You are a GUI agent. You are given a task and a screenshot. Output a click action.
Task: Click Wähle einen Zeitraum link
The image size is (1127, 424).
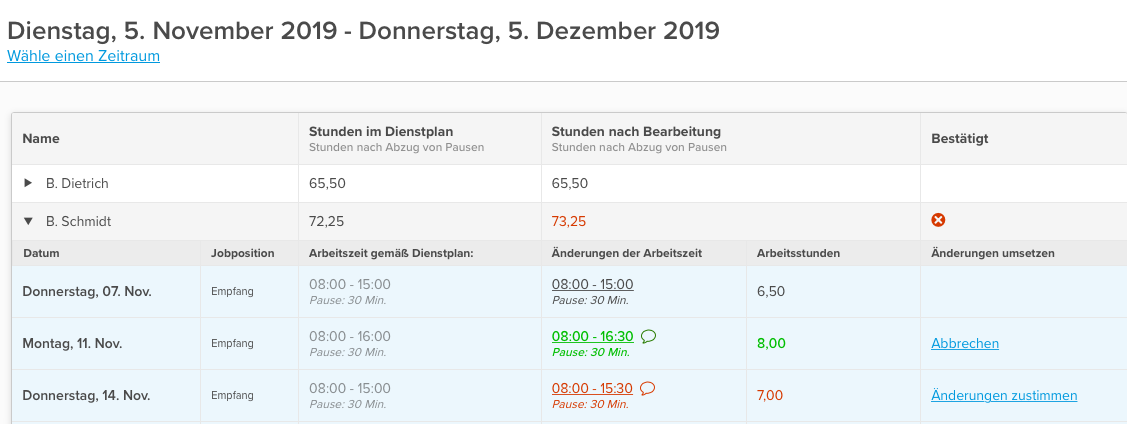(x=83, y=56)
